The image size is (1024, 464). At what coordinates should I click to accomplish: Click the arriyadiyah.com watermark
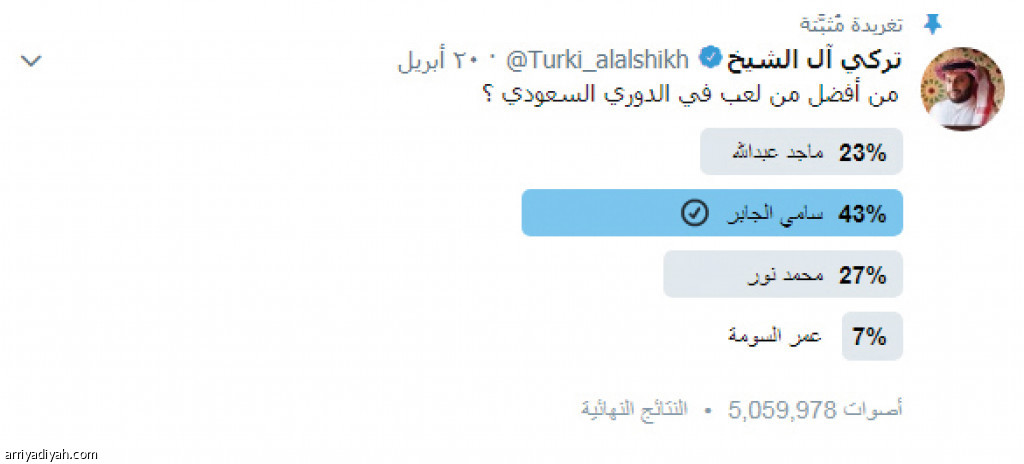[x=50, y=454]
